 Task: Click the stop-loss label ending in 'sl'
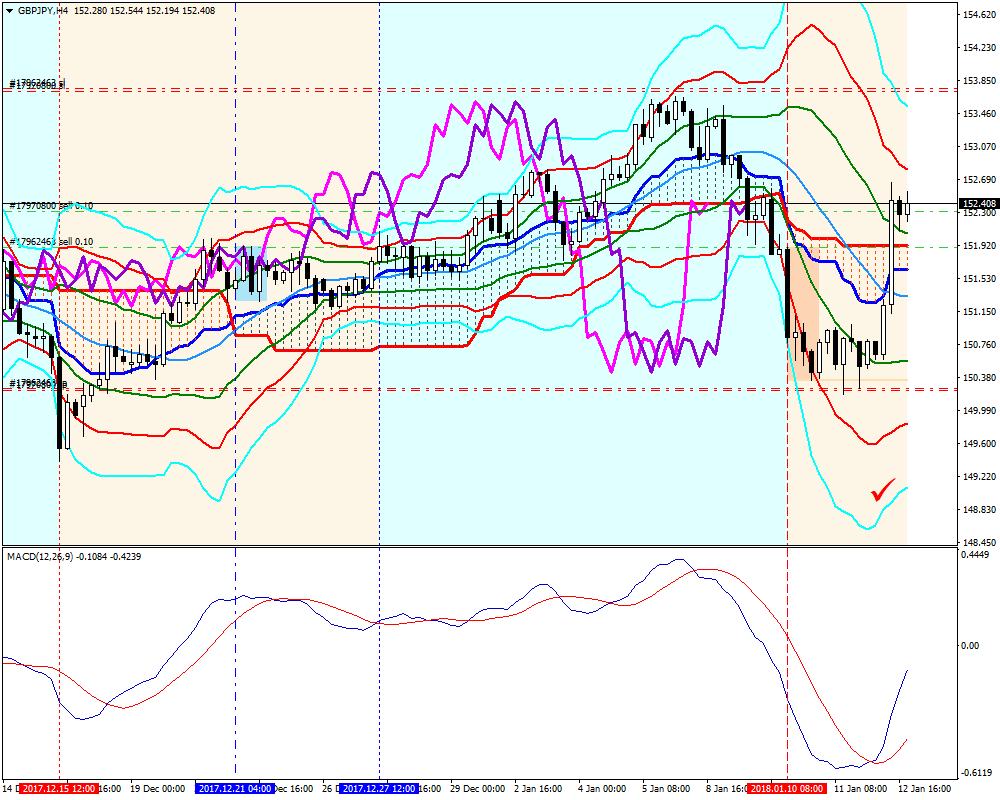click(x=38, y=84)
